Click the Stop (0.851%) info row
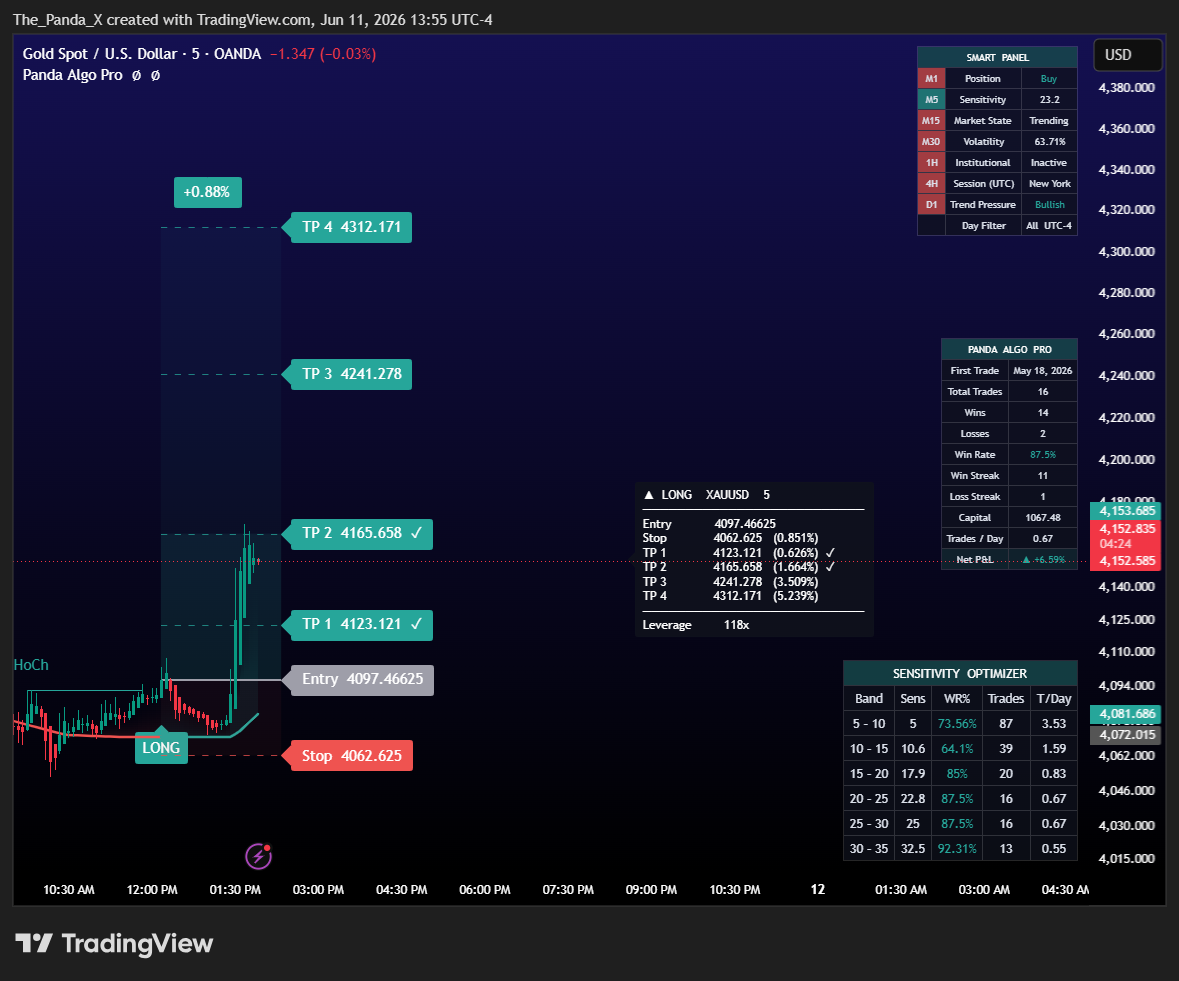Screen dimensions: 1179x981 tap(730, 538)
